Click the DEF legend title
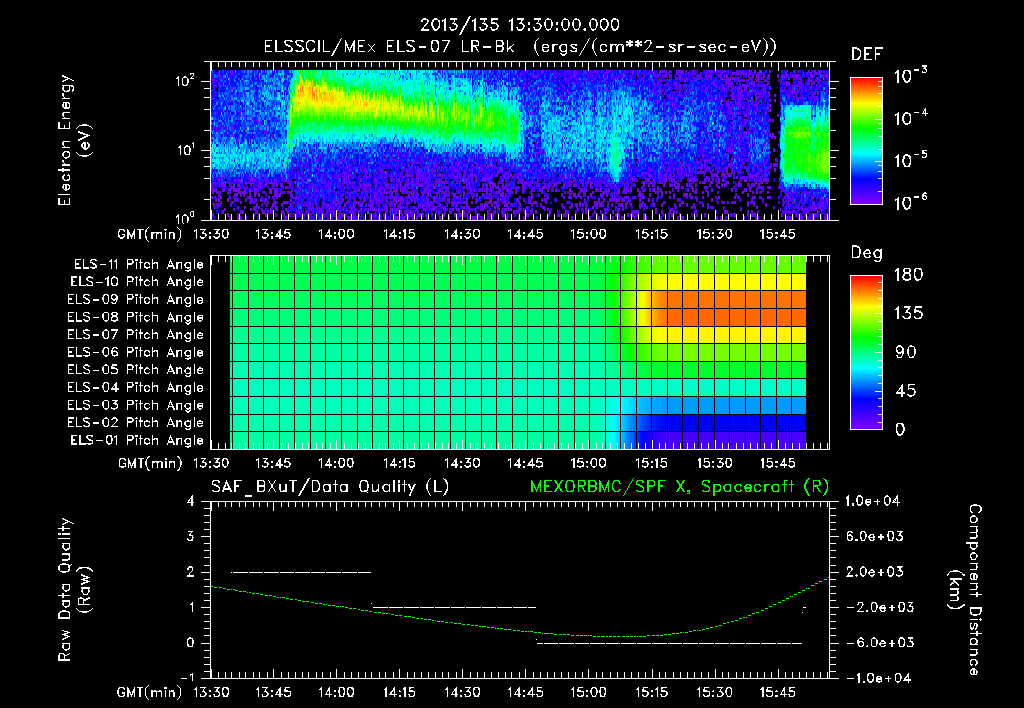The image size is (1024, 708). click(x=867, y=55)
